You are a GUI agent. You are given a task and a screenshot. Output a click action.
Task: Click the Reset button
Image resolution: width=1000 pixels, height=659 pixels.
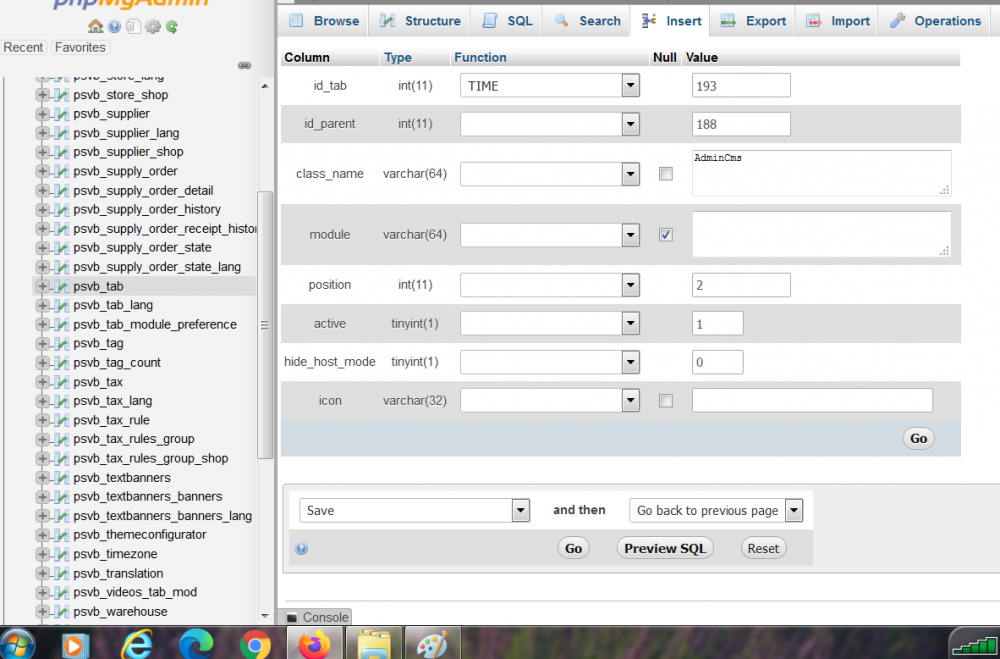[763, 547]
